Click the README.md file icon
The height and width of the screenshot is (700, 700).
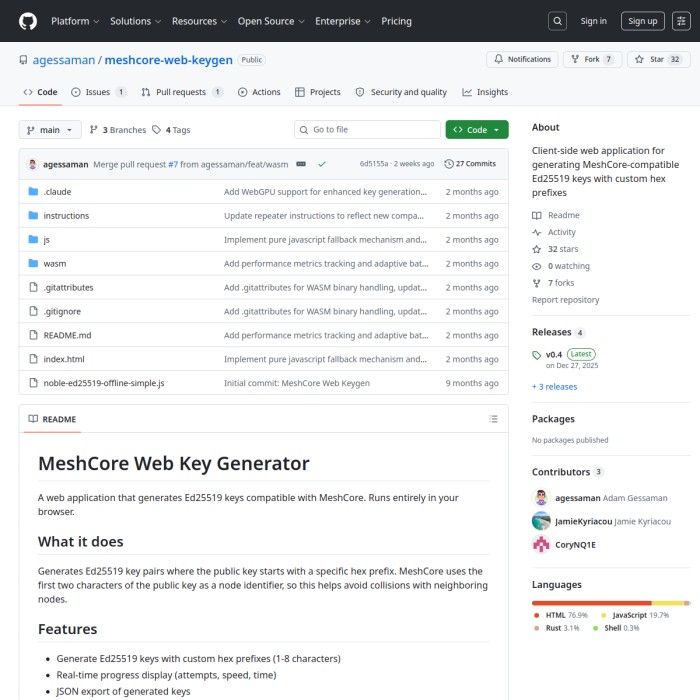click(33, 335)
